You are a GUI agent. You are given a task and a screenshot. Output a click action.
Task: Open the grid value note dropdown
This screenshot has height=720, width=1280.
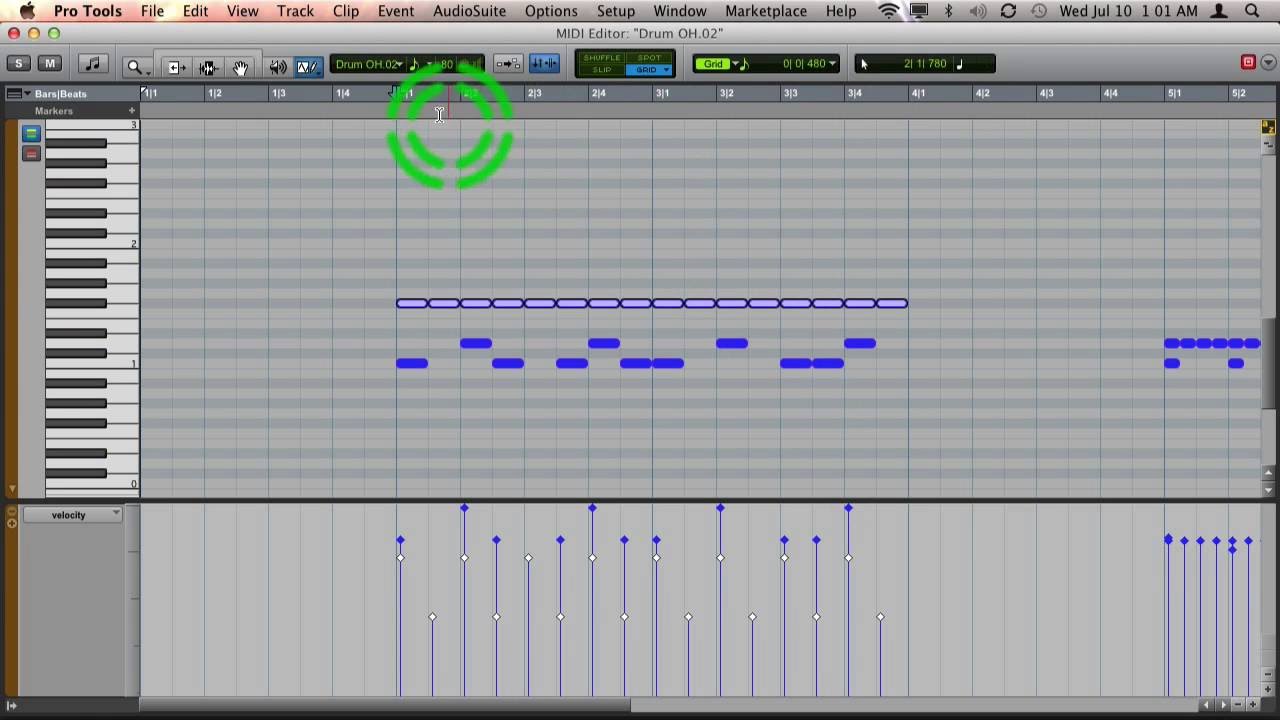741,64
